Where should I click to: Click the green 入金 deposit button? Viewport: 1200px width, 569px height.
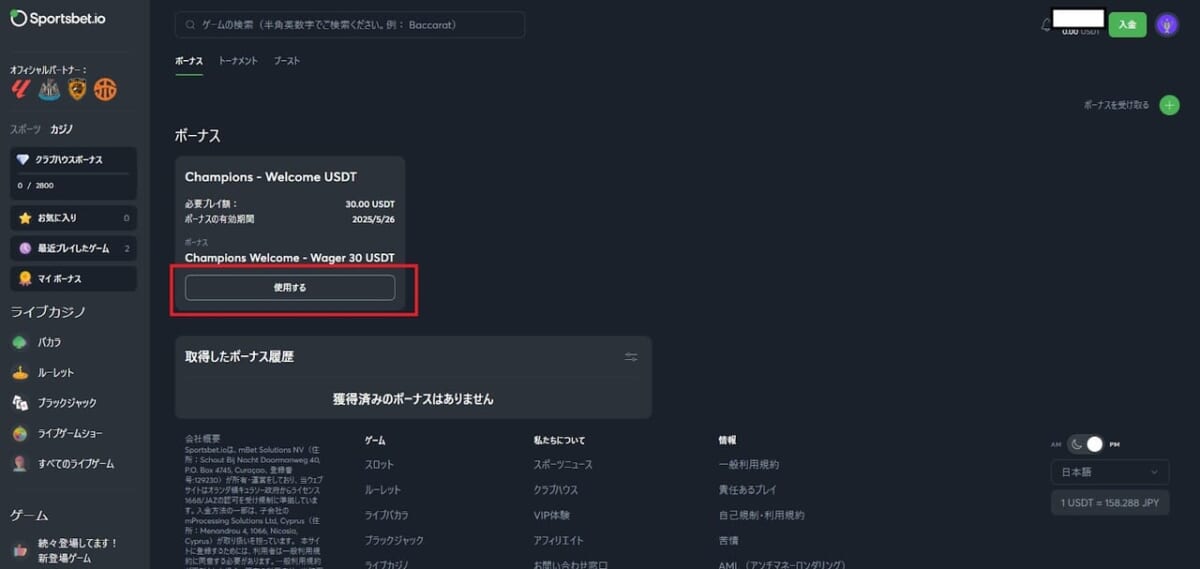[x=1127, y=24]
